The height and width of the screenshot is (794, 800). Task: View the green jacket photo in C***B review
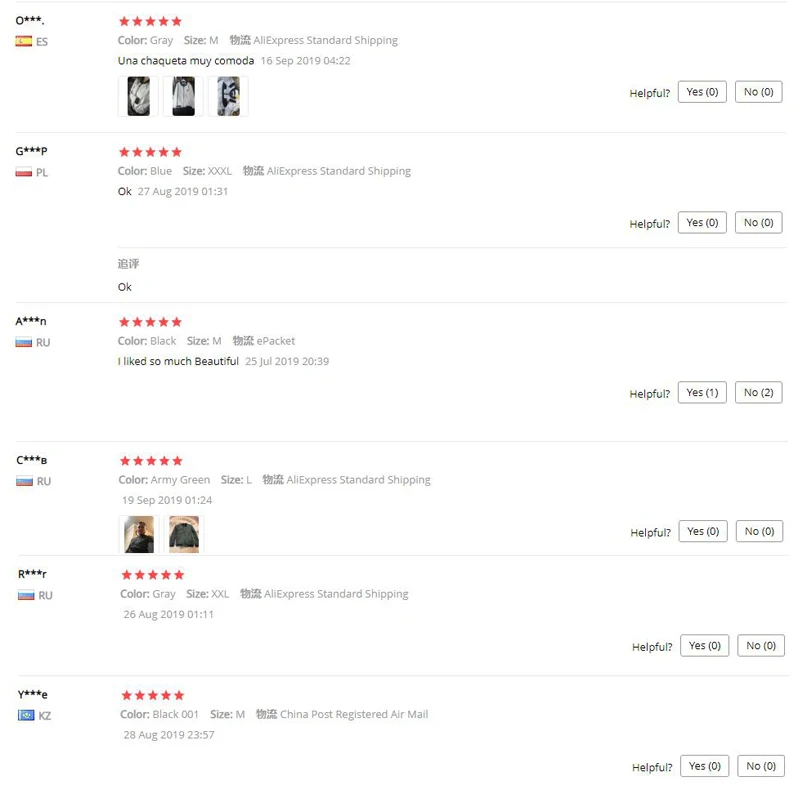tap(184, 534)
